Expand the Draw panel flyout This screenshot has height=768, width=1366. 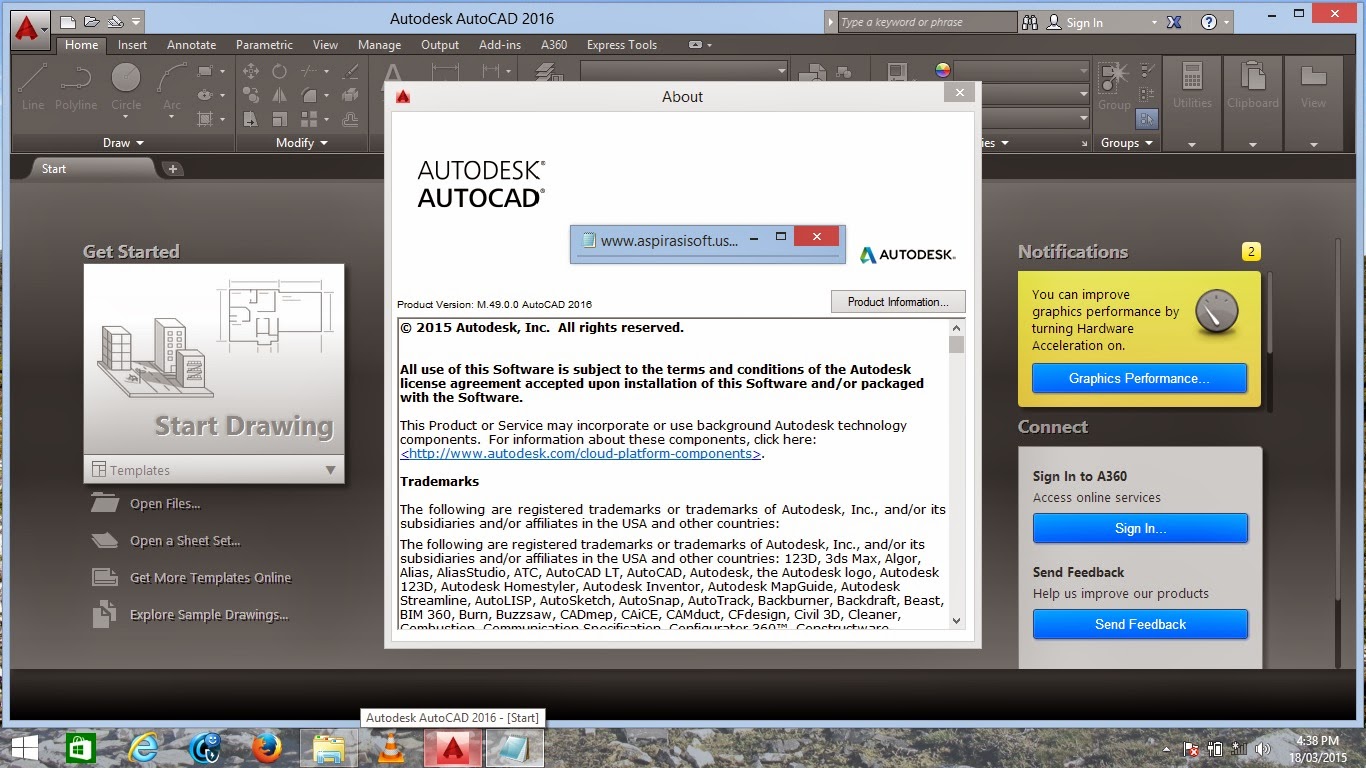pos(123,143)
